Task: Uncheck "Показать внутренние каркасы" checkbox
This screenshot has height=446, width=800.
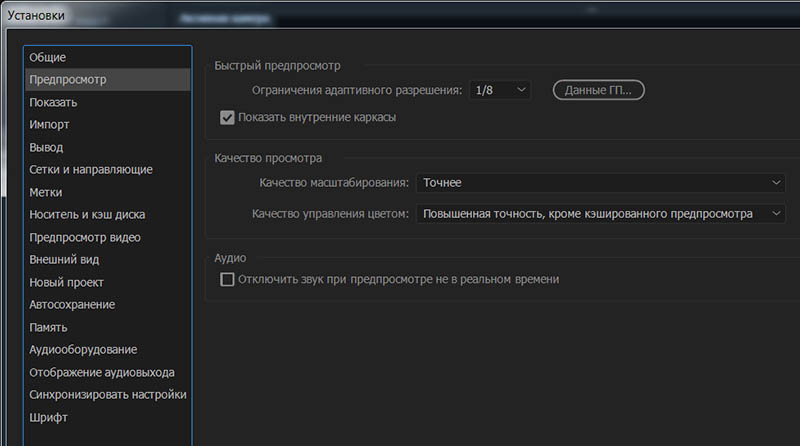Action: pyautogui.click(x=227, y=117)
